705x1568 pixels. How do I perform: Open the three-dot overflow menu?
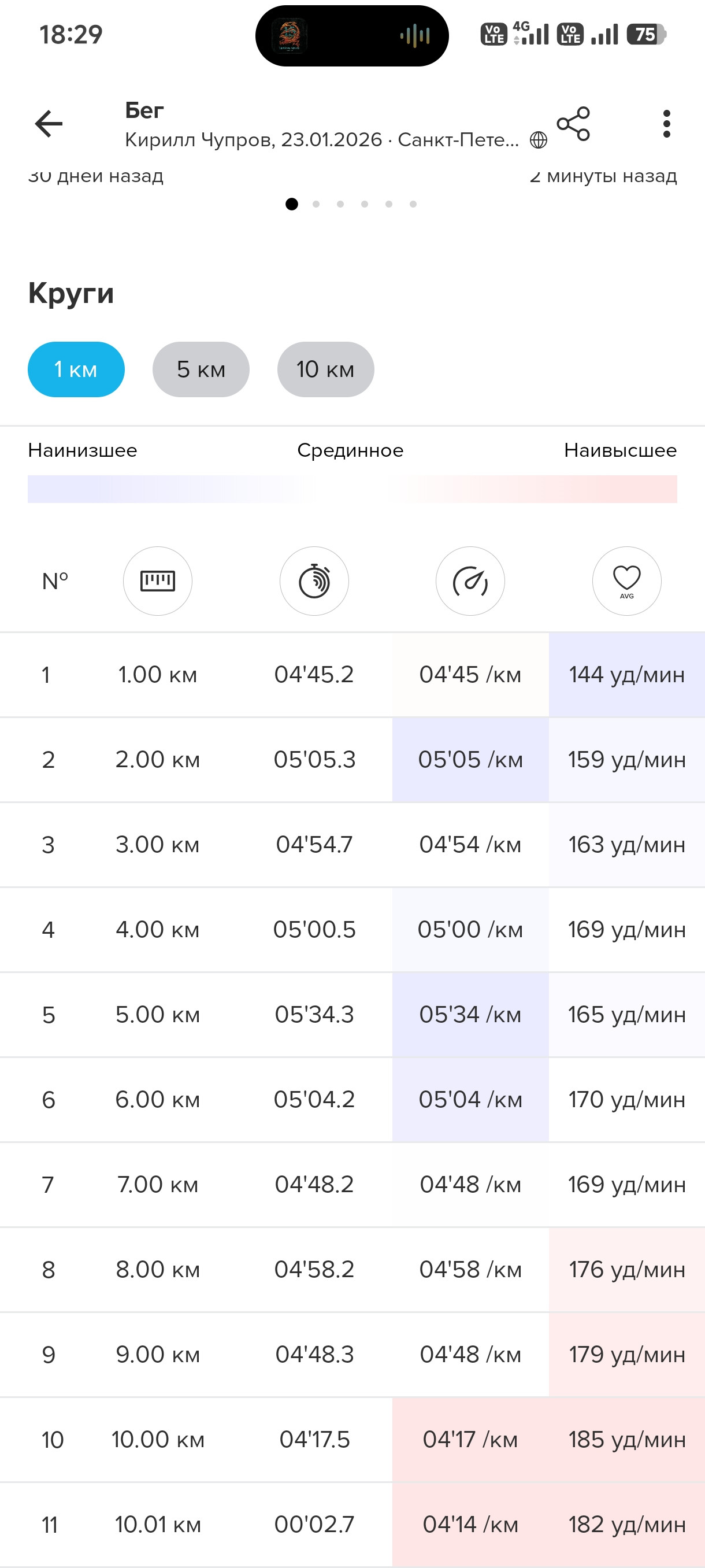tap(667, 124)
